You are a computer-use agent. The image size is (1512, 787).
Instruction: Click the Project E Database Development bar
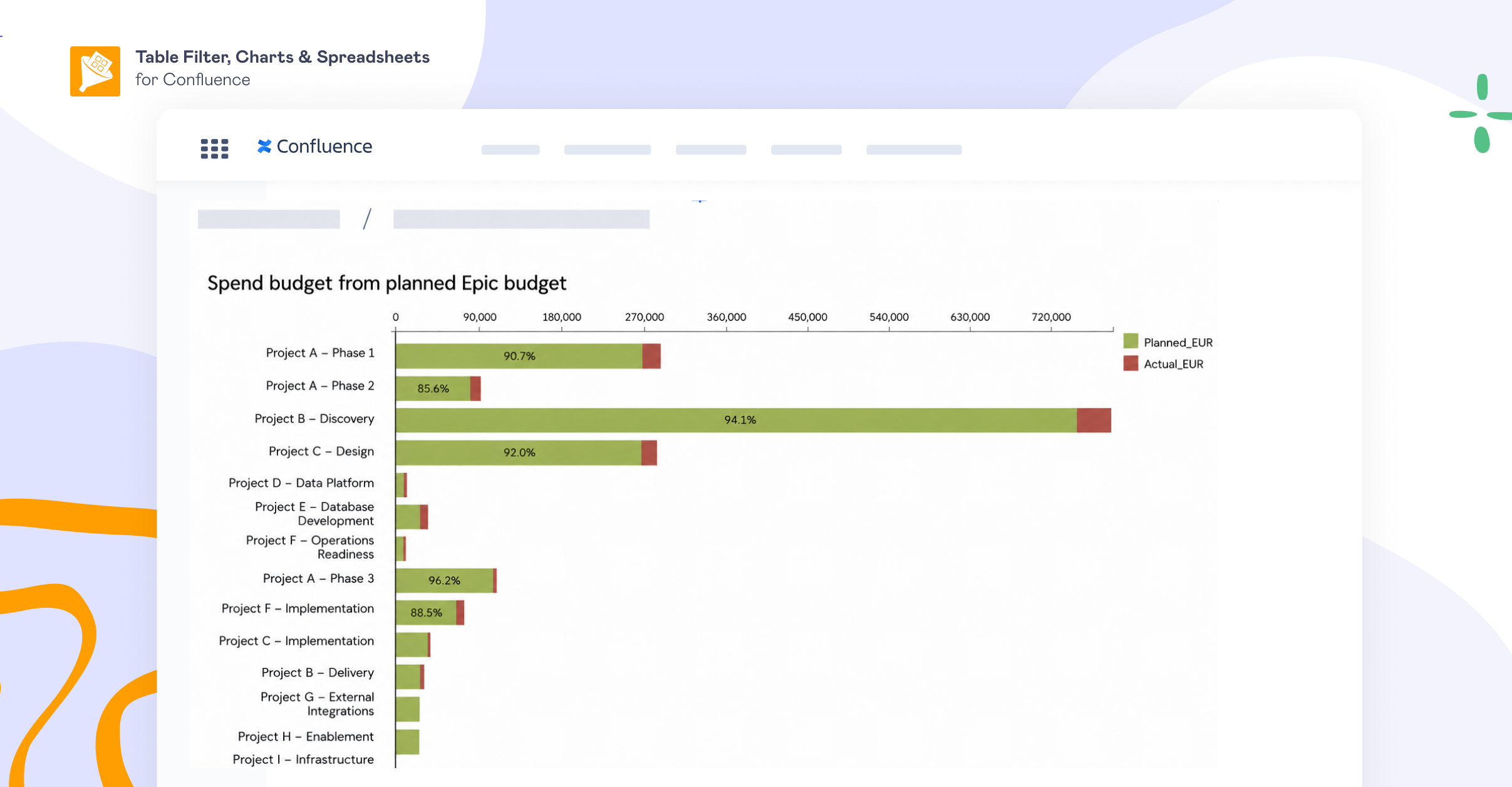[x=412, y=517]
